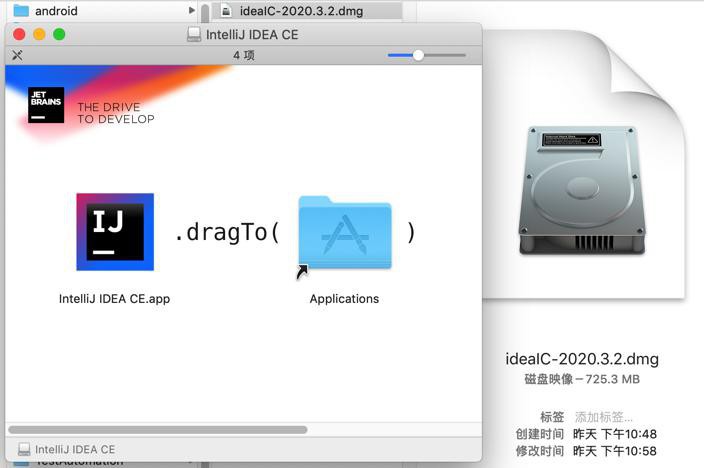Click the JetBrains logo in banner
Image resolution: width=704 pixels, height=468 pixels.
pyautogui.click(x=46, y=105)
